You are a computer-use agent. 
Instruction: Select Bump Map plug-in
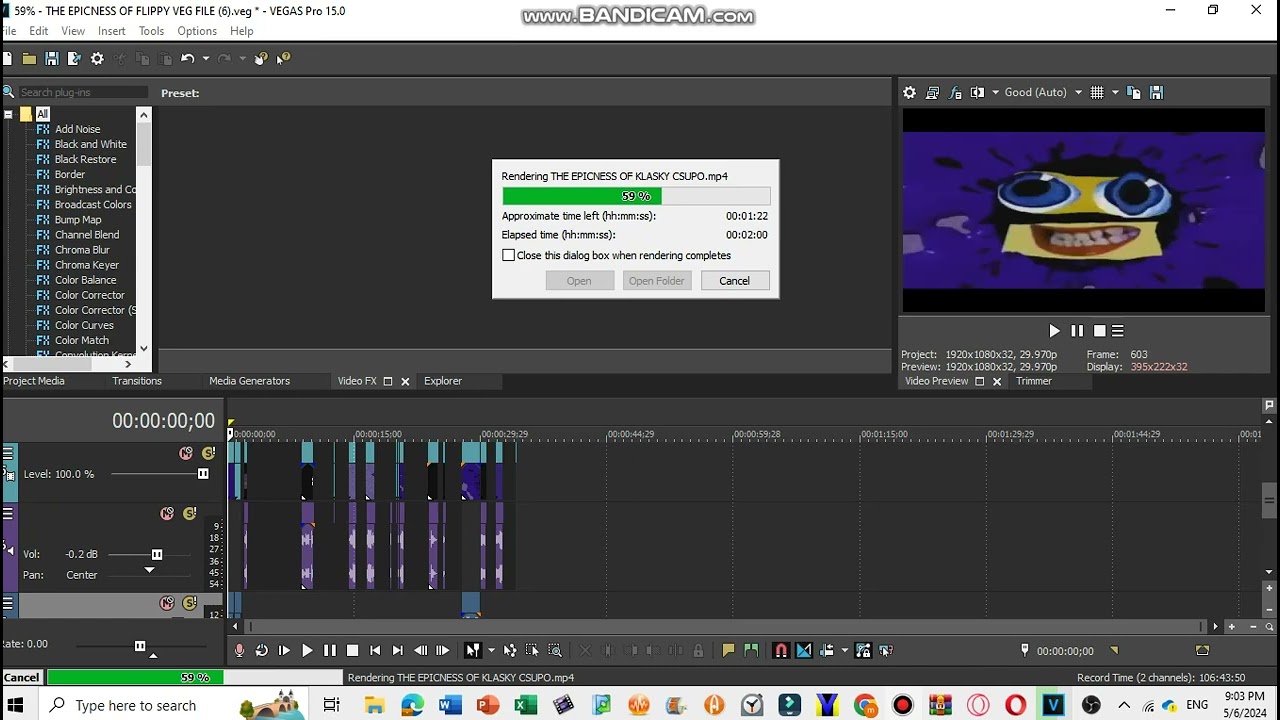click(78, 220)
